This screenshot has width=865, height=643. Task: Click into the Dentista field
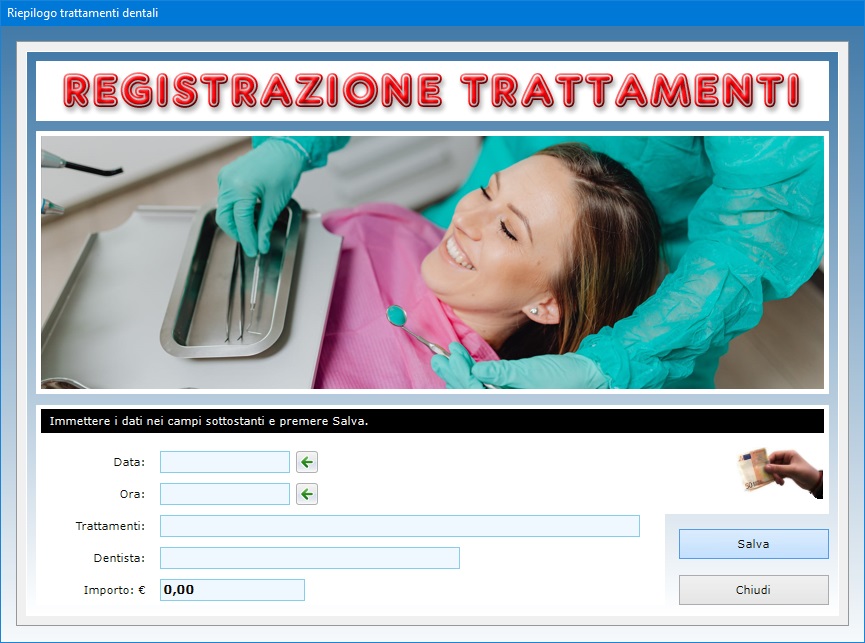(x=309, y=558)
